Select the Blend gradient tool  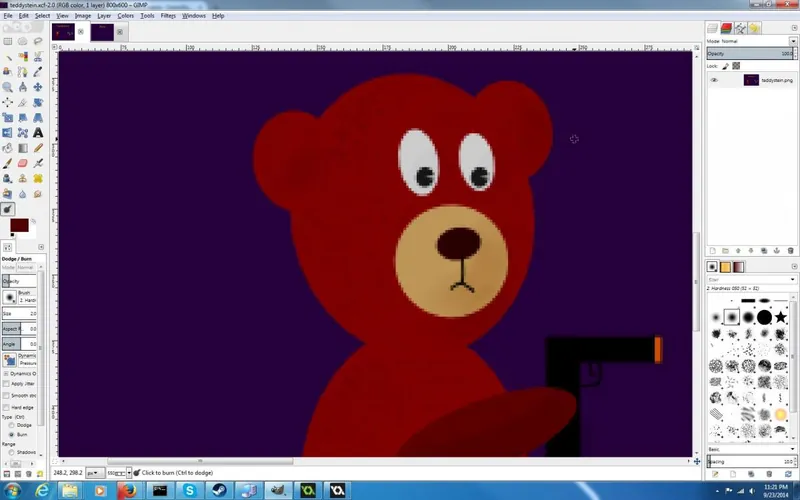[x=22, y=148]
